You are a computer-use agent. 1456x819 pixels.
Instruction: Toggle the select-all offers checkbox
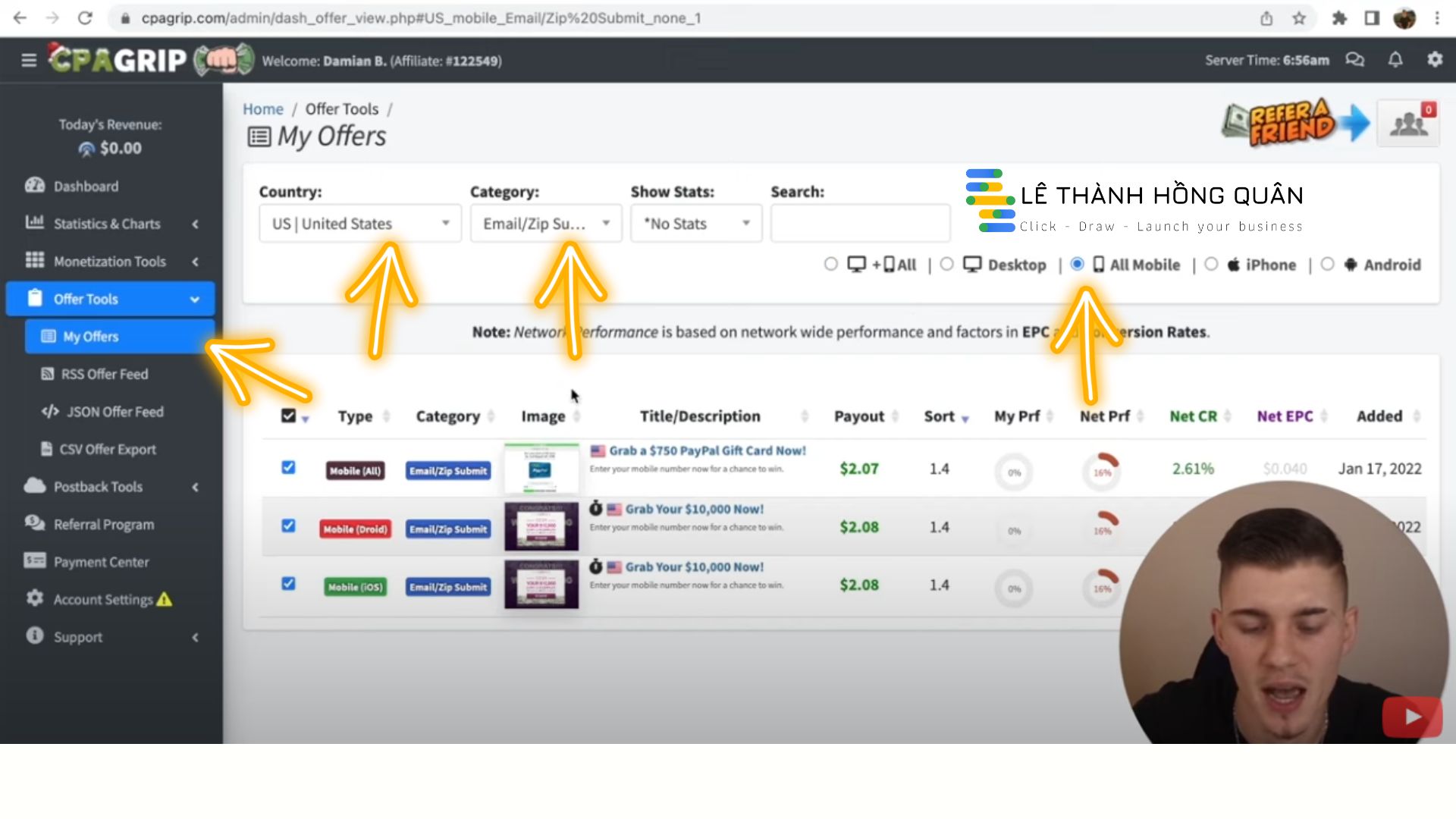tap(288, 415)
